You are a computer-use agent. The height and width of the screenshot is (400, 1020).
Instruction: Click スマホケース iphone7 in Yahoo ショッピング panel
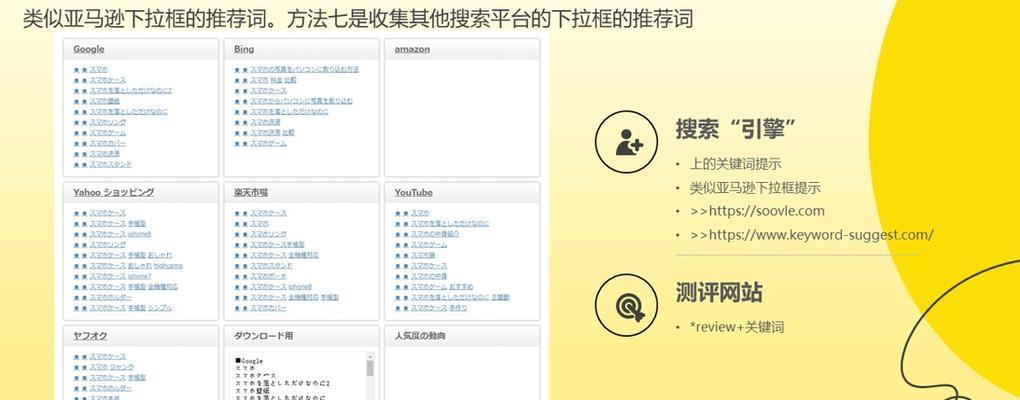(120, 276)
